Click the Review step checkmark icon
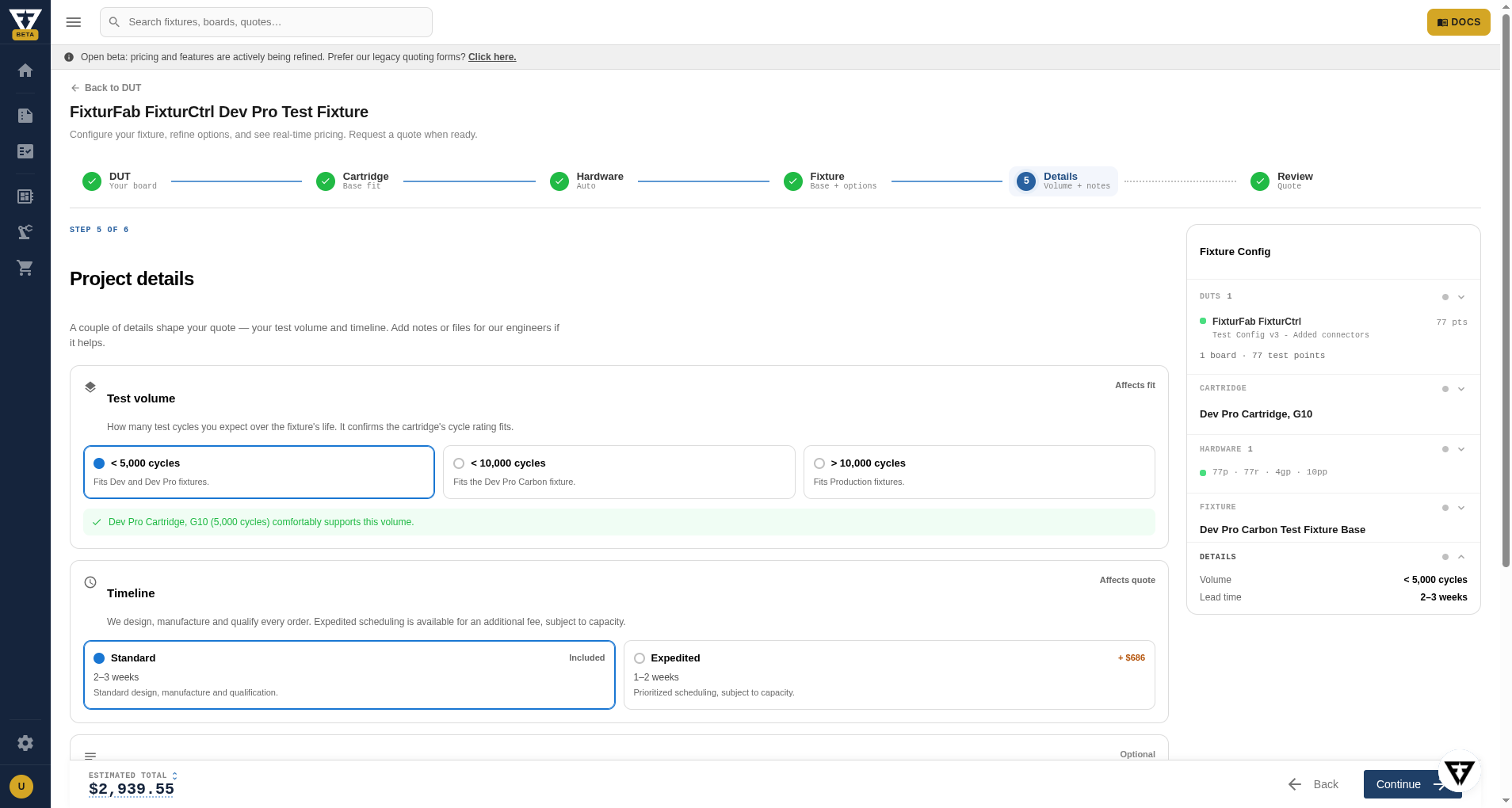The width and height of the screenshot is (1512, 808). tap(1260, 181)
